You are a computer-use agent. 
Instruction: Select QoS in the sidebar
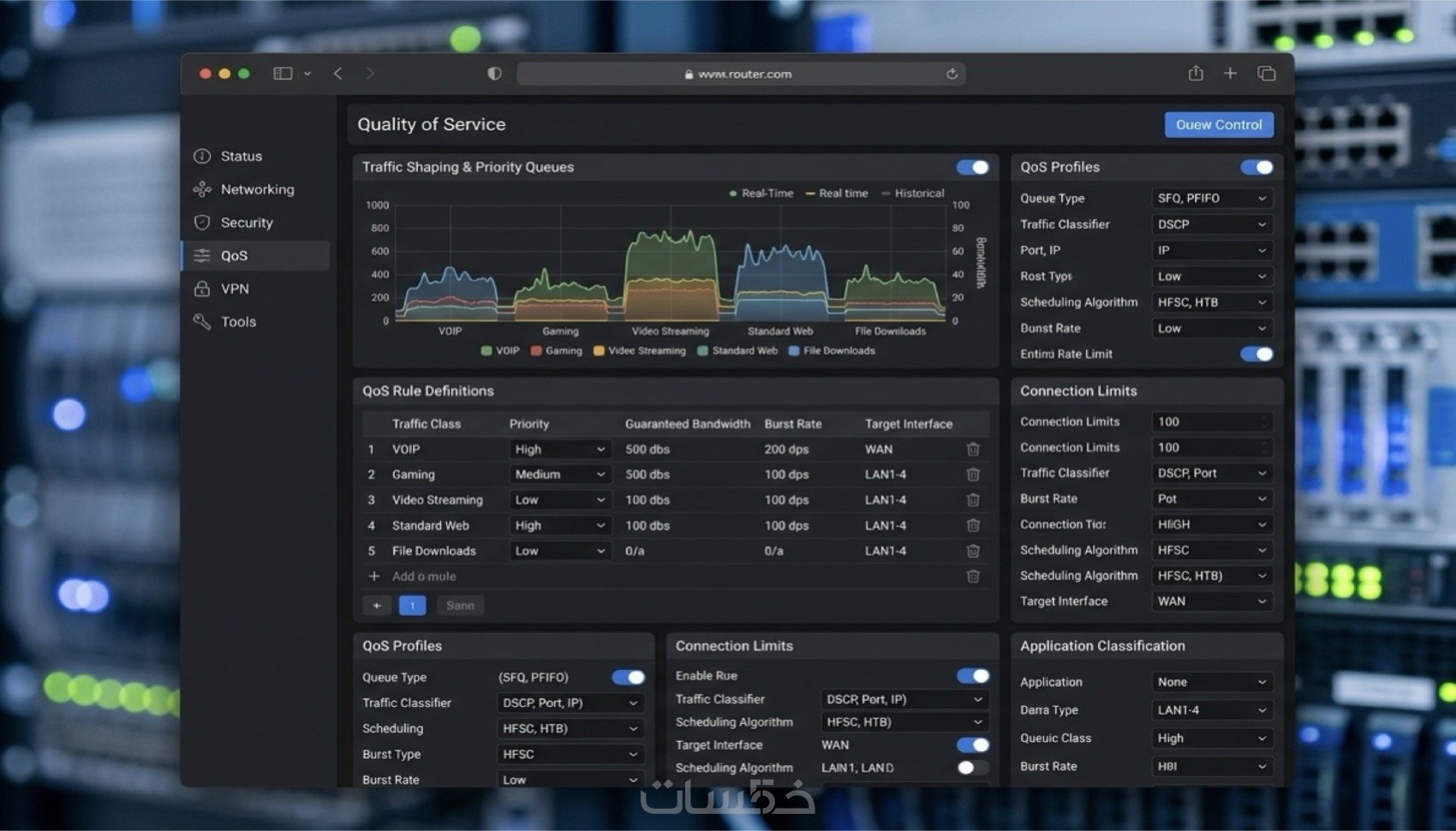[x=255, y=255]
